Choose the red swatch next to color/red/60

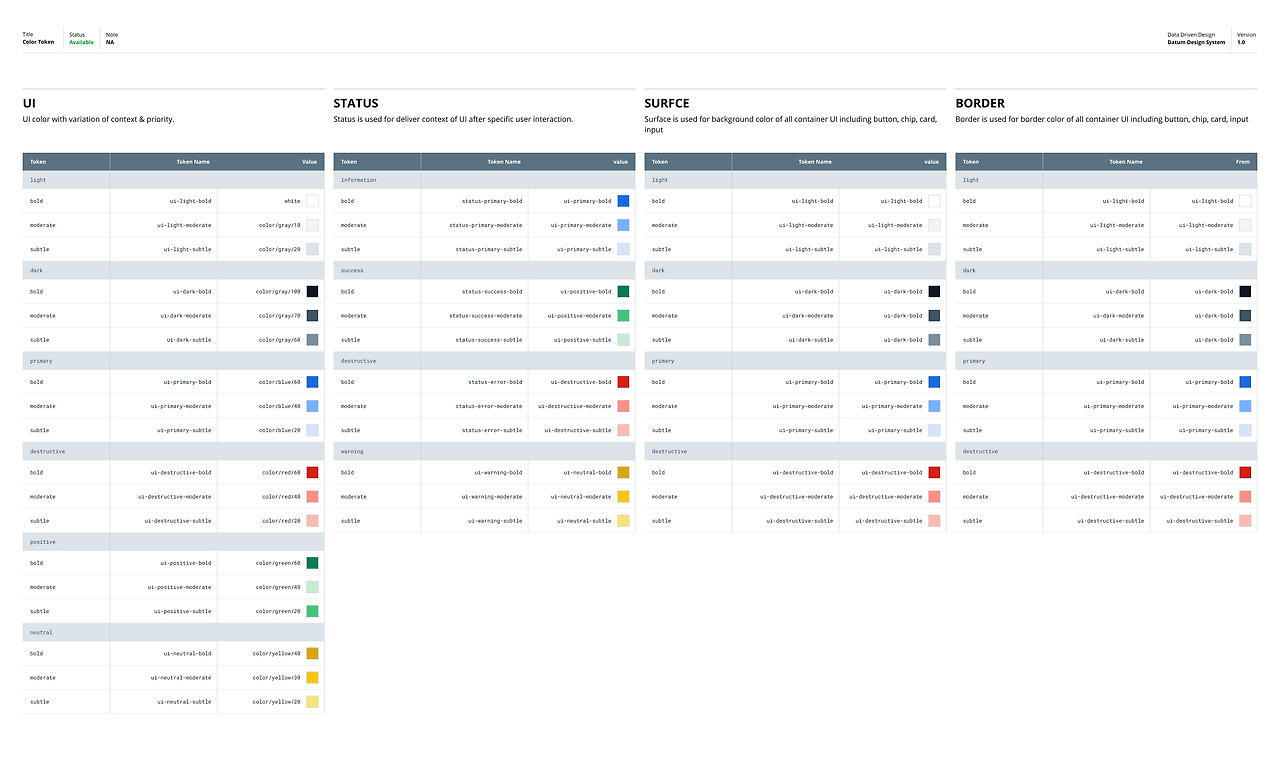point(312,472)
